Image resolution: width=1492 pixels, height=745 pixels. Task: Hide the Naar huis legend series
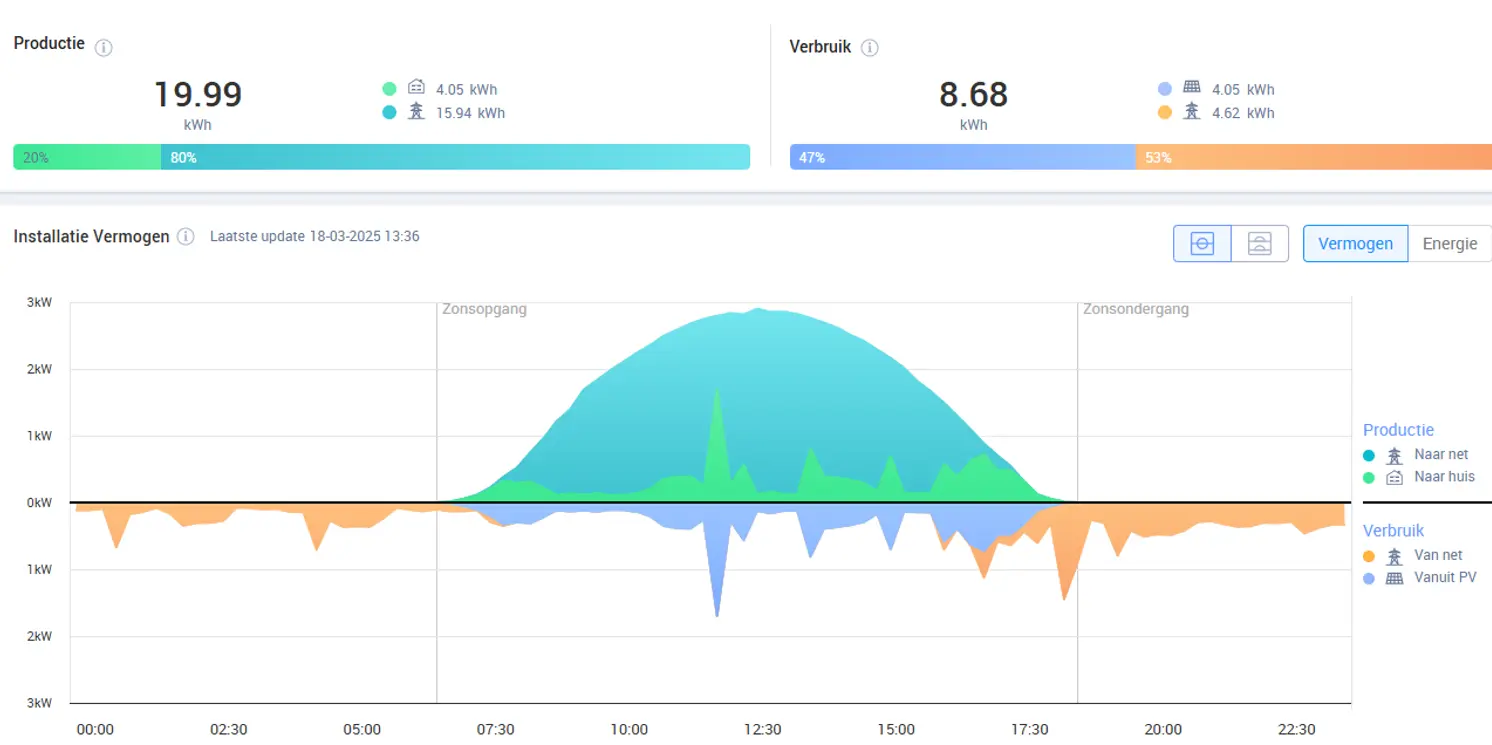click(x=1444, y=477)
